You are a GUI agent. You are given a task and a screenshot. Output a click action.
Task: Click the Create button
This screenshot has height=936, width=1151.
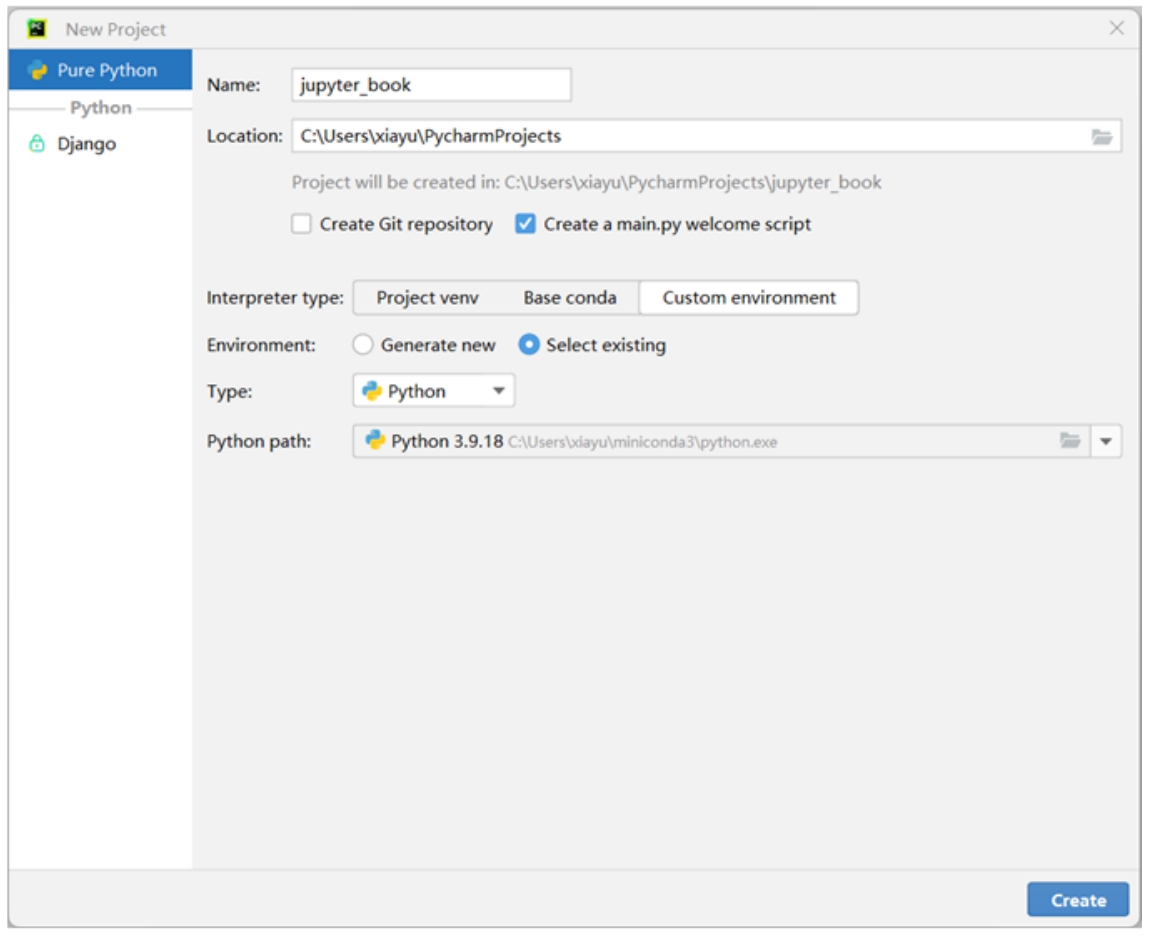(x=1078, y=899)
